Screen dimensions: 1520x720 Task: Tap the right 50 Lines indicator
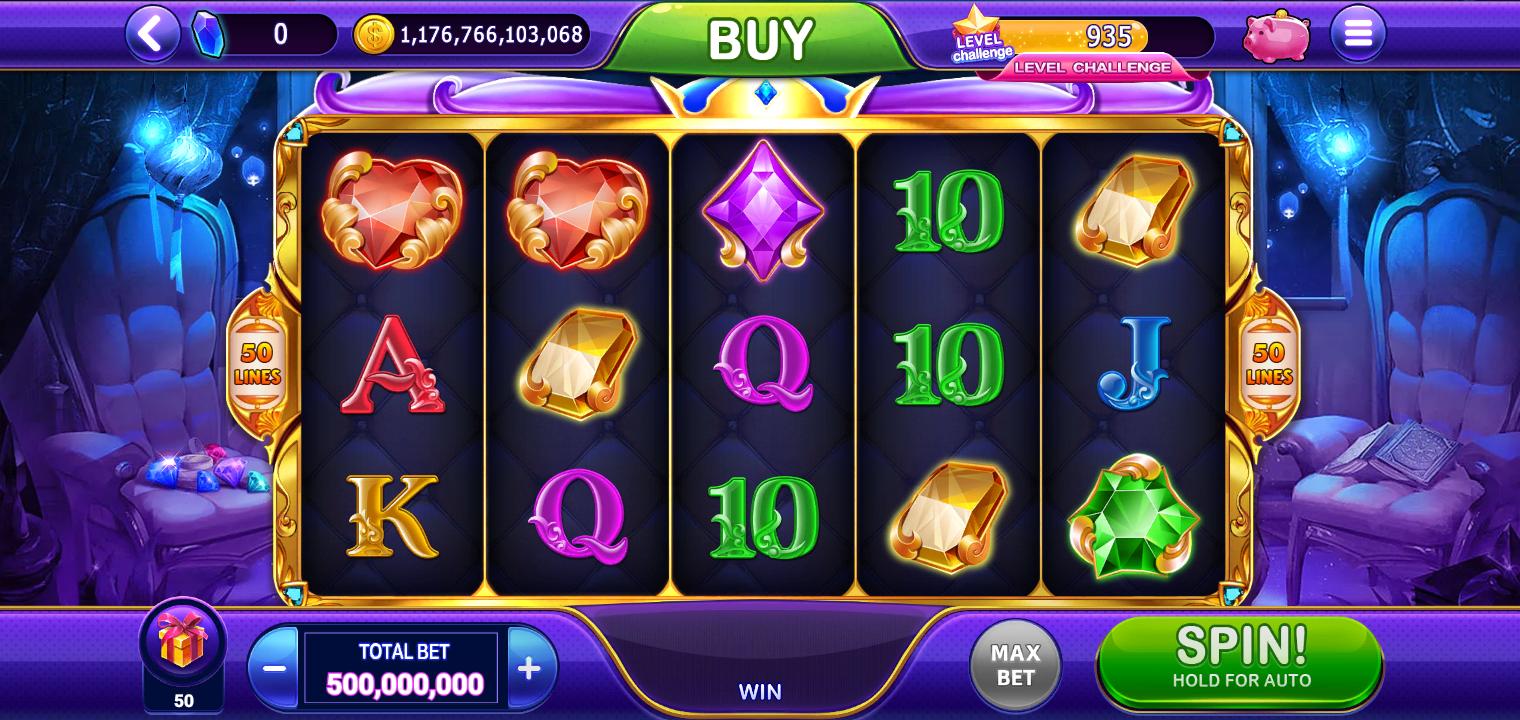pyautogui.click(x=1269, y=364)
